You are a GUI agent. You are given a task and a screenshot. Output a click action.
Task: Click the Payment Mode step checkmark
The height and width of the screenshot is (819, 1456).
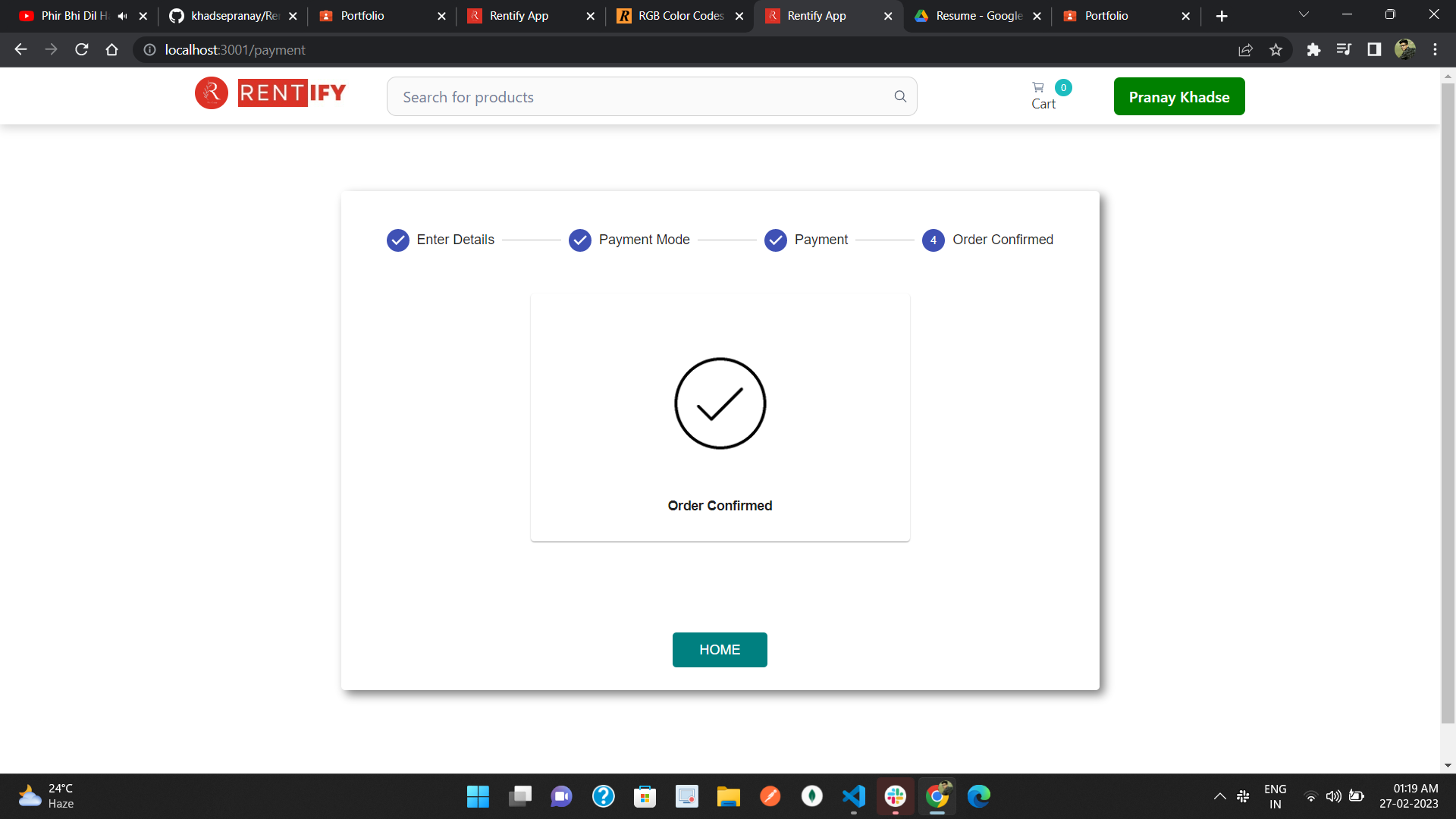click(580, 240)
